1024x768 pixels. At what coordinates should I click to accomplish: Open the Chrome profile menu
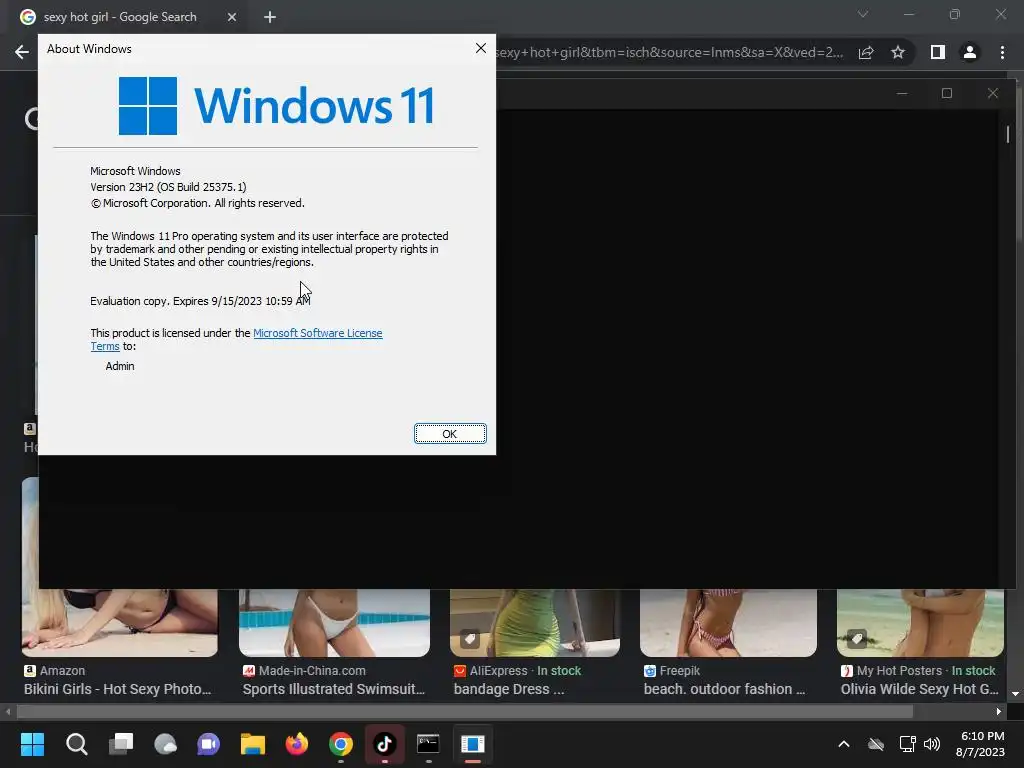point(970,52)
